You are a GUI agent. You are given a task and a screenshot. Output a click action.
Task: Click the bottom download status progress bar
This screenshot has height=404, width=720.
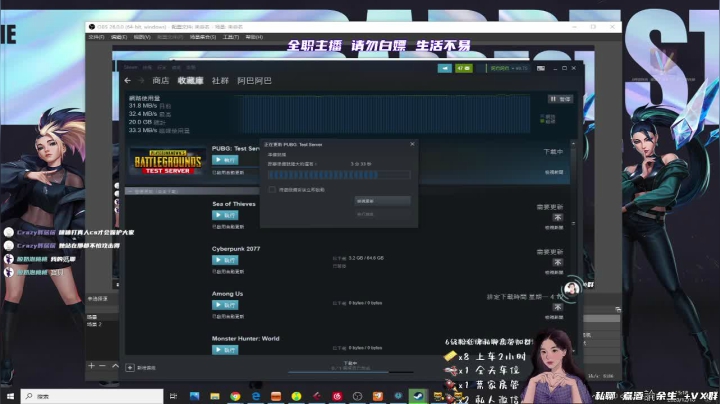(350, 372)
